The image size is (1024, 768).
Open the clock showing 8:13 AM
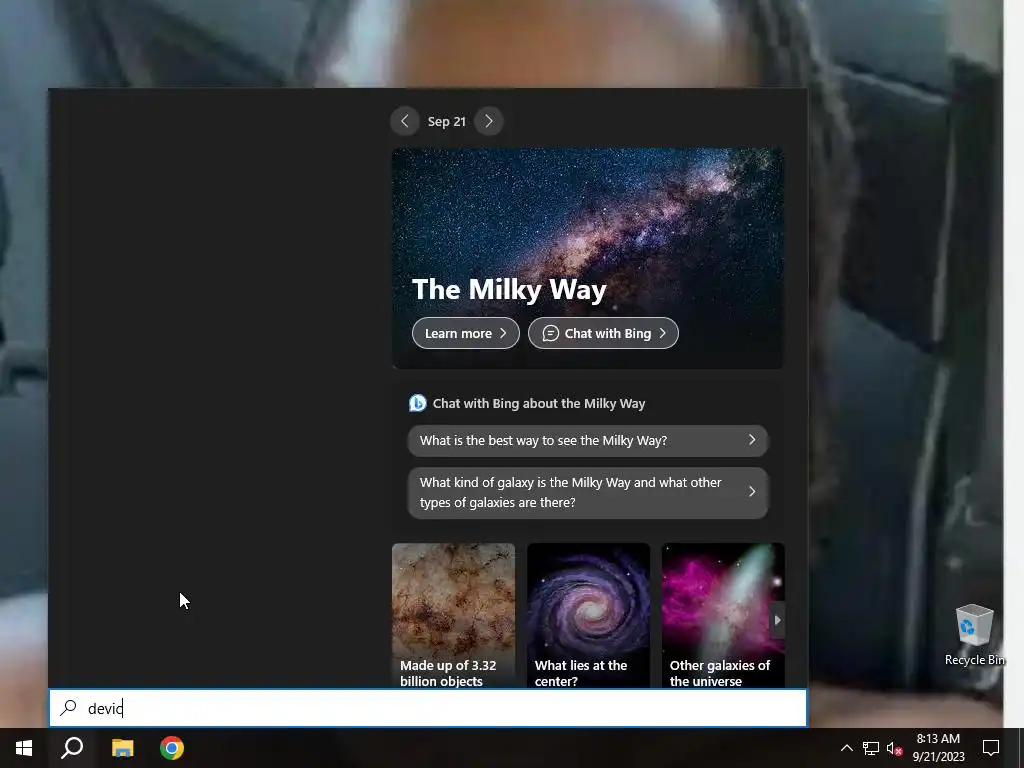click(x=938, y=748)
